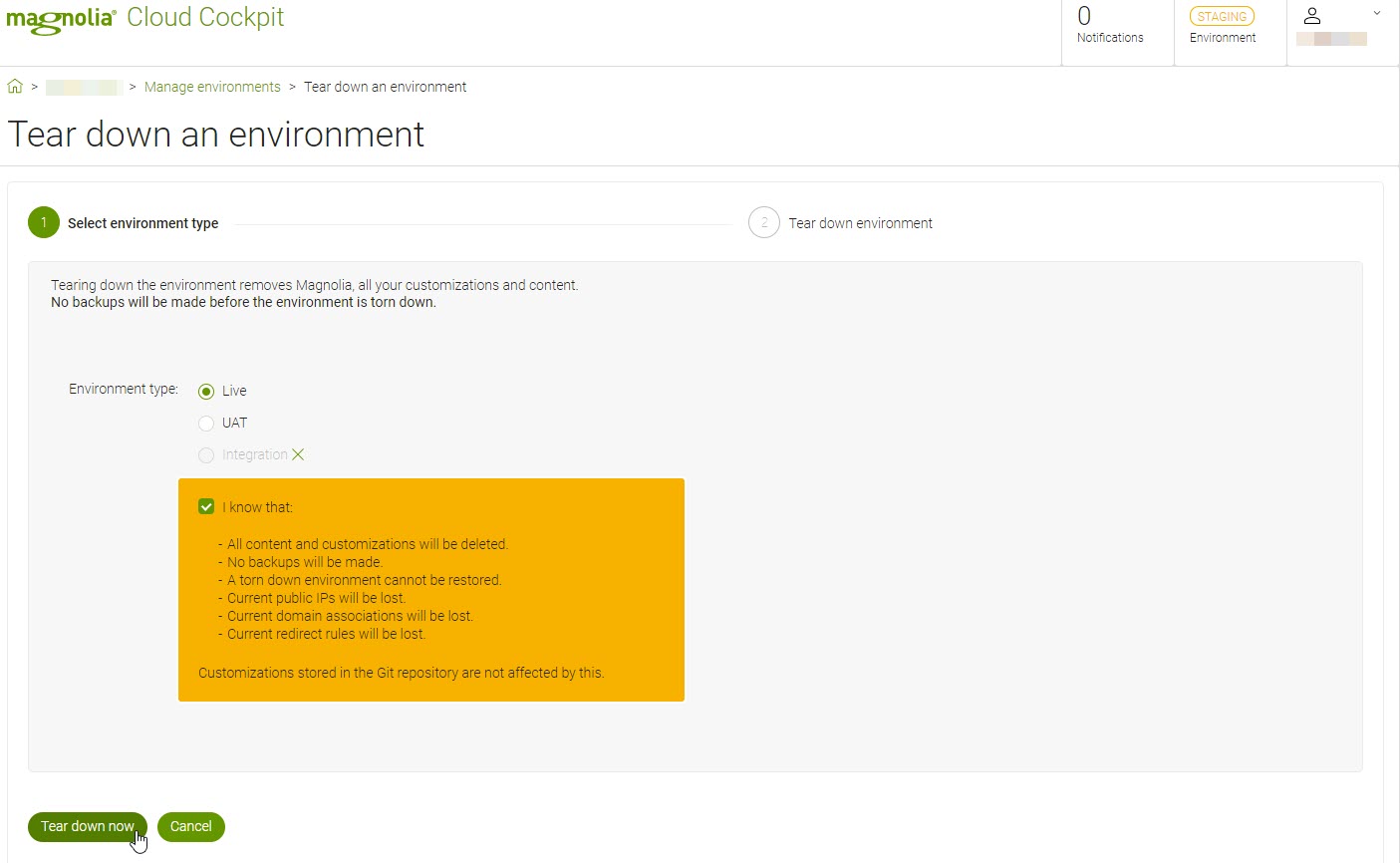The image size is (1400, 863).
Task: Click 'Current public IPs will be lost.'
Action: click(317, 598)
